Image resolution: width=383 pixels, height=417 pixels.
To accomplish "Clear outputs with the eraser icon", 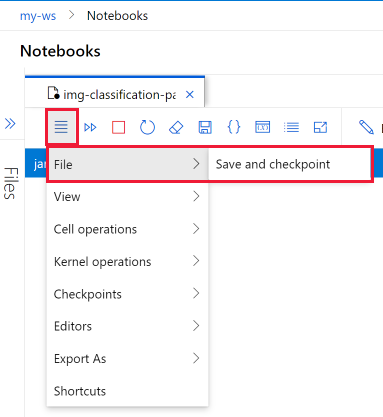I will tap(176, 127).
